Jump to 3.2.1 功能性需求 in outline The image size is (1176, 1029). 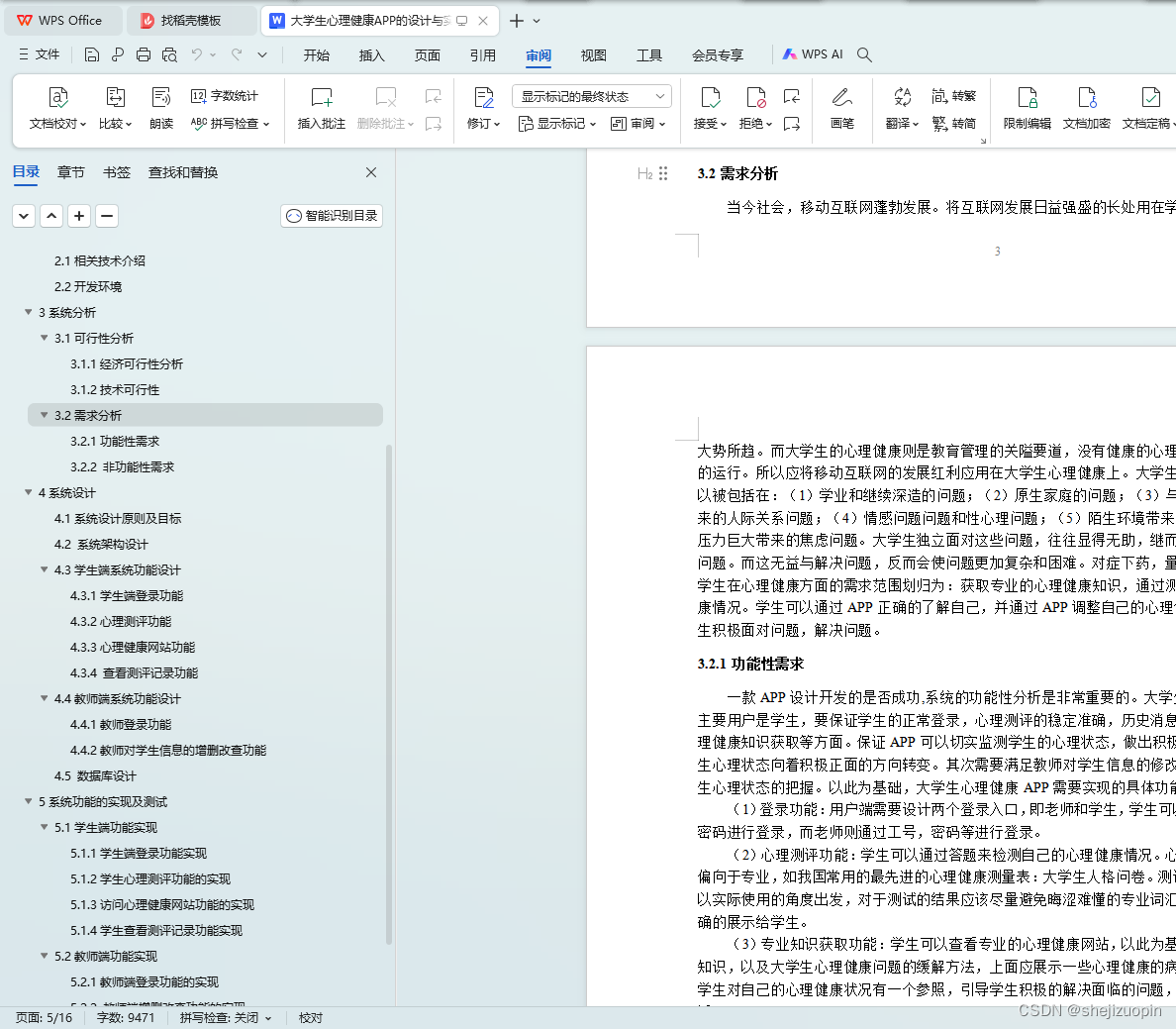(x=115, y=441)
